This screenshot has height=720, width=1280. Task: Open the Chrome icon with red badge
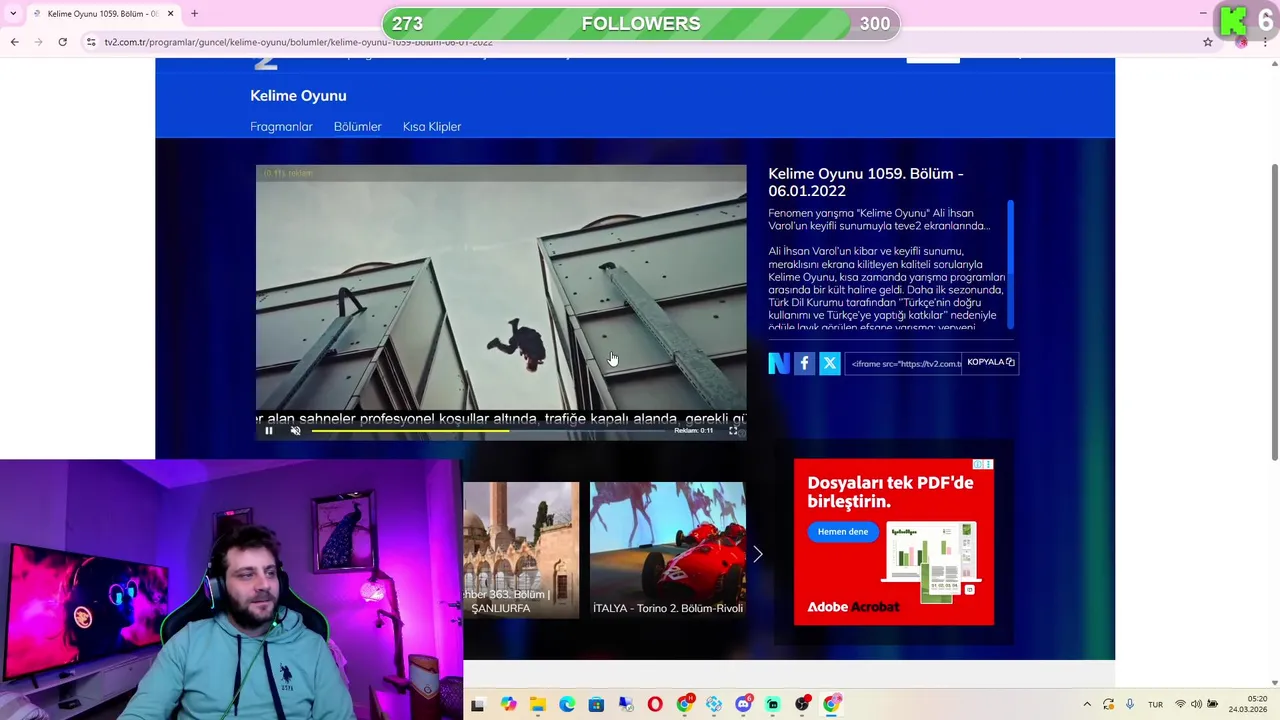pos(685,704)
